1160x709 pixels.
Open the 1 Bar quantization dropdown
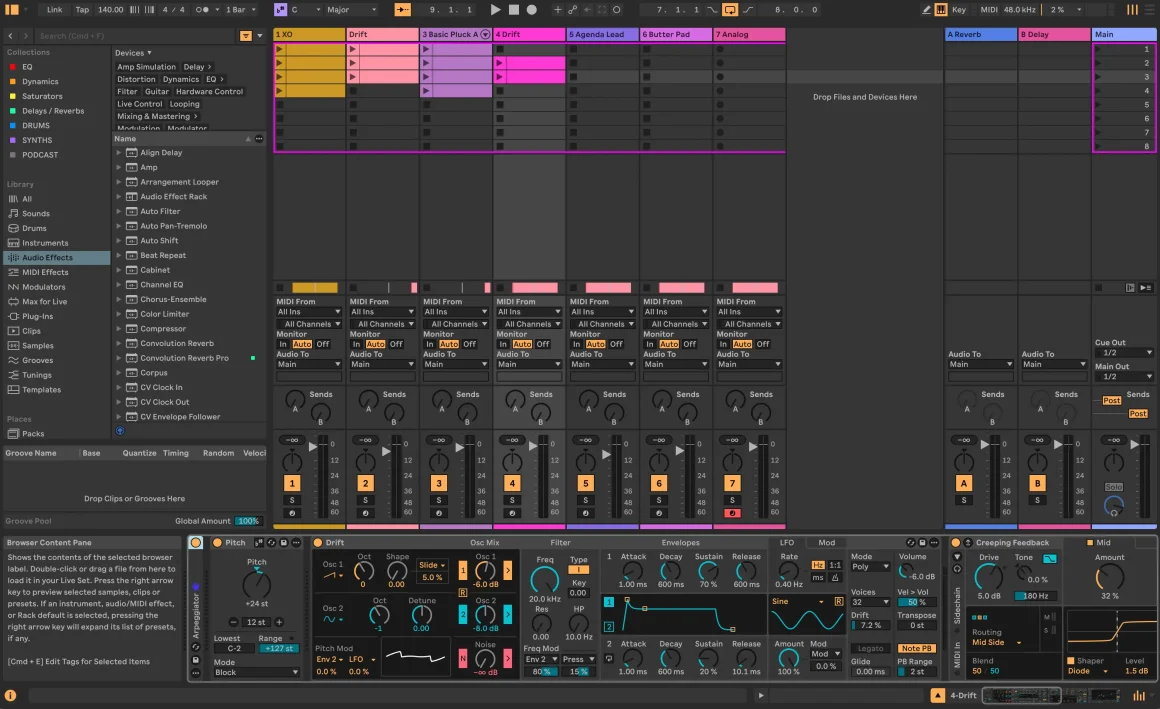click(x=240, y=9)
